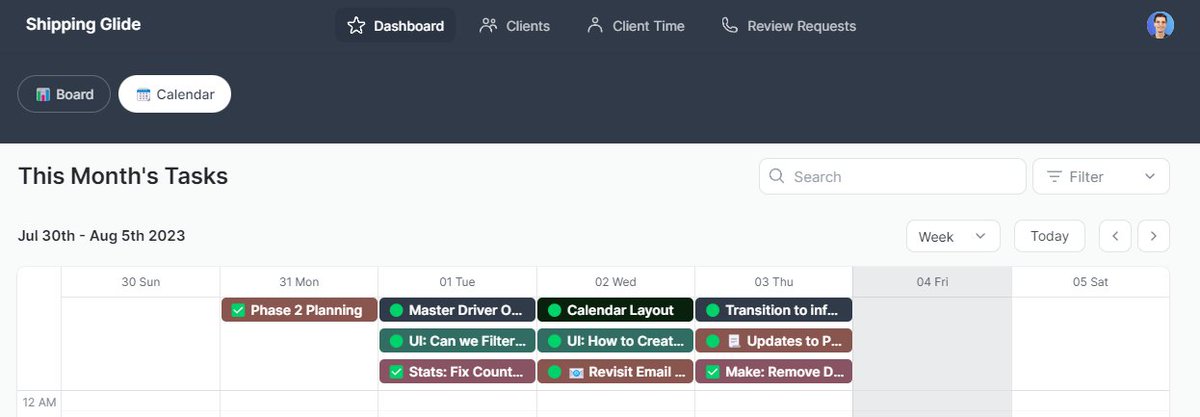Toggle the Phase 2 Planning completed checkbox
The width and height of the screenshot is (1200, 417).
coord(238,310)
